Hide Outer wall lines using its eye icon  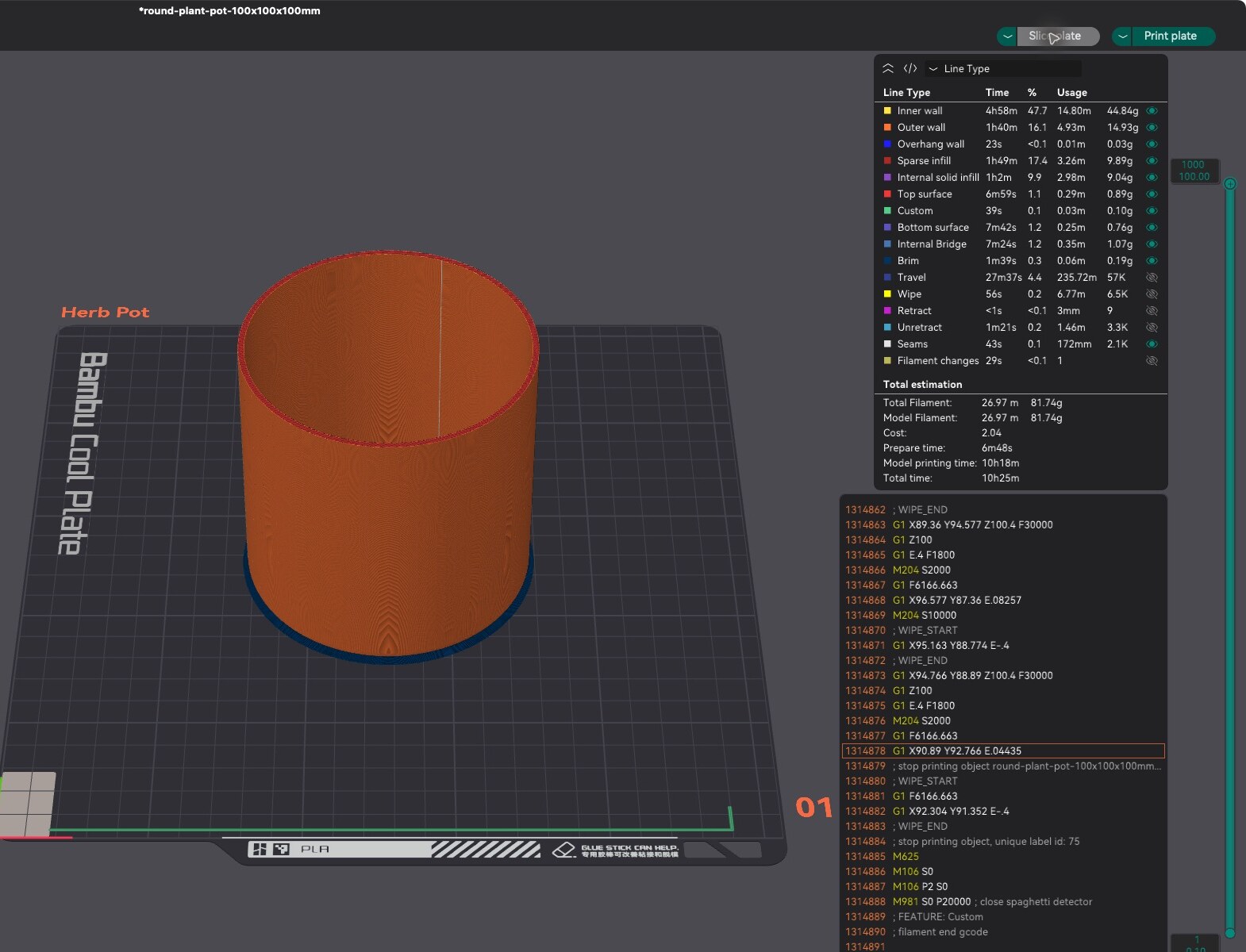(1152, 128)
